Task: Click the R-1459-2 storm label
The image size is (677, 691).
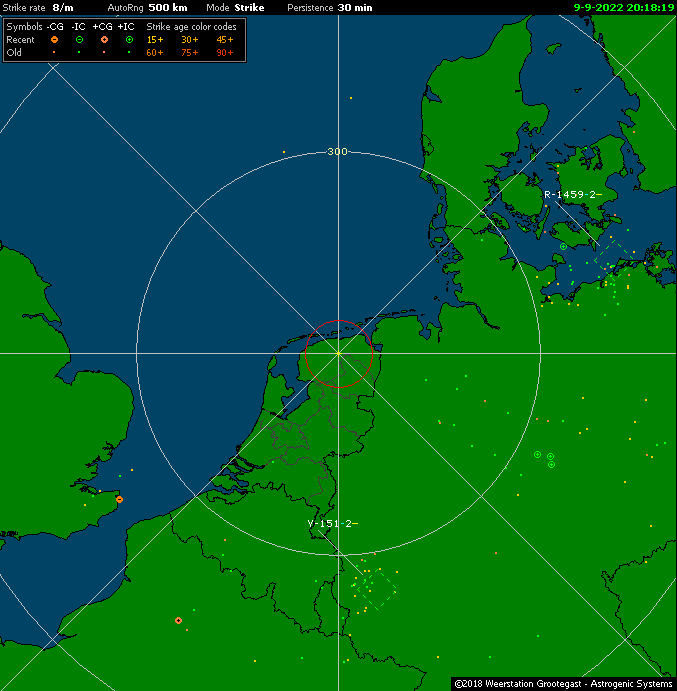Action: click(x=572, y=194)
